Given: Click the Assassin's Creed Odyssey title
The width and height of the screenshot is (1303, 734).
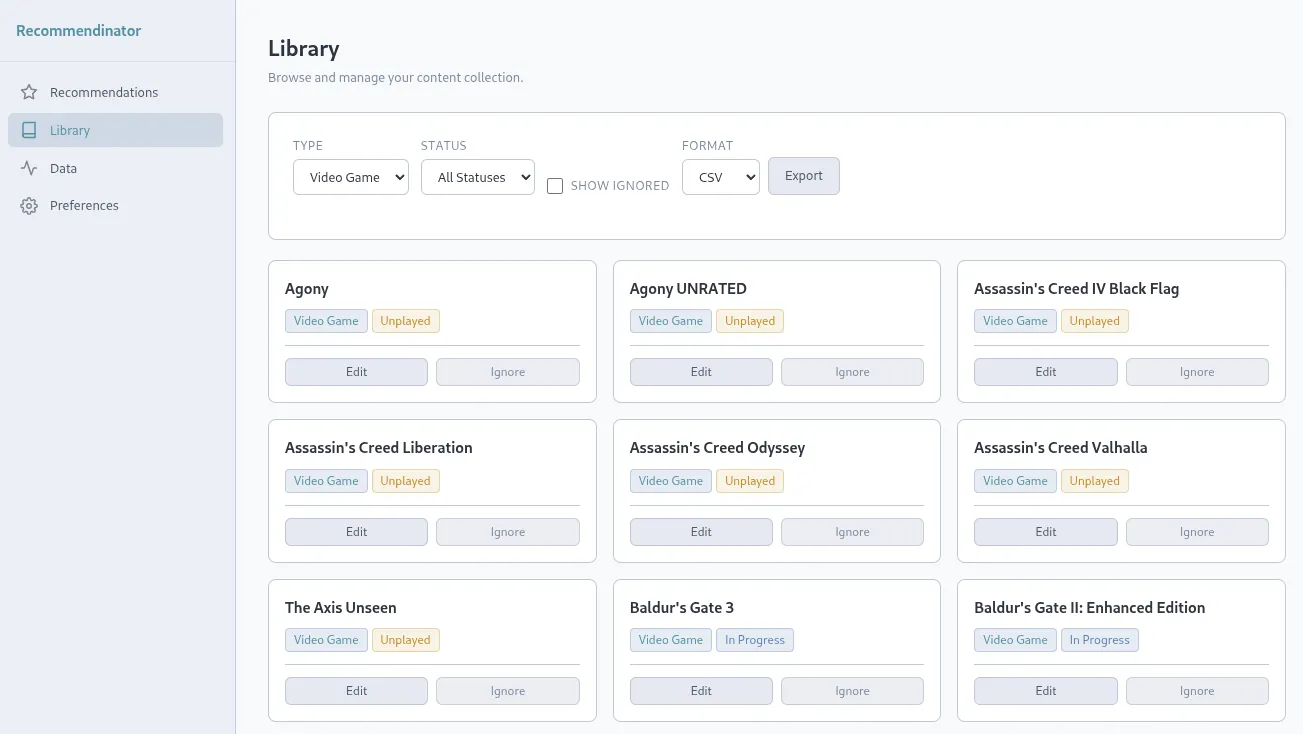Looking at the screenshot, I should pos(717,448).
